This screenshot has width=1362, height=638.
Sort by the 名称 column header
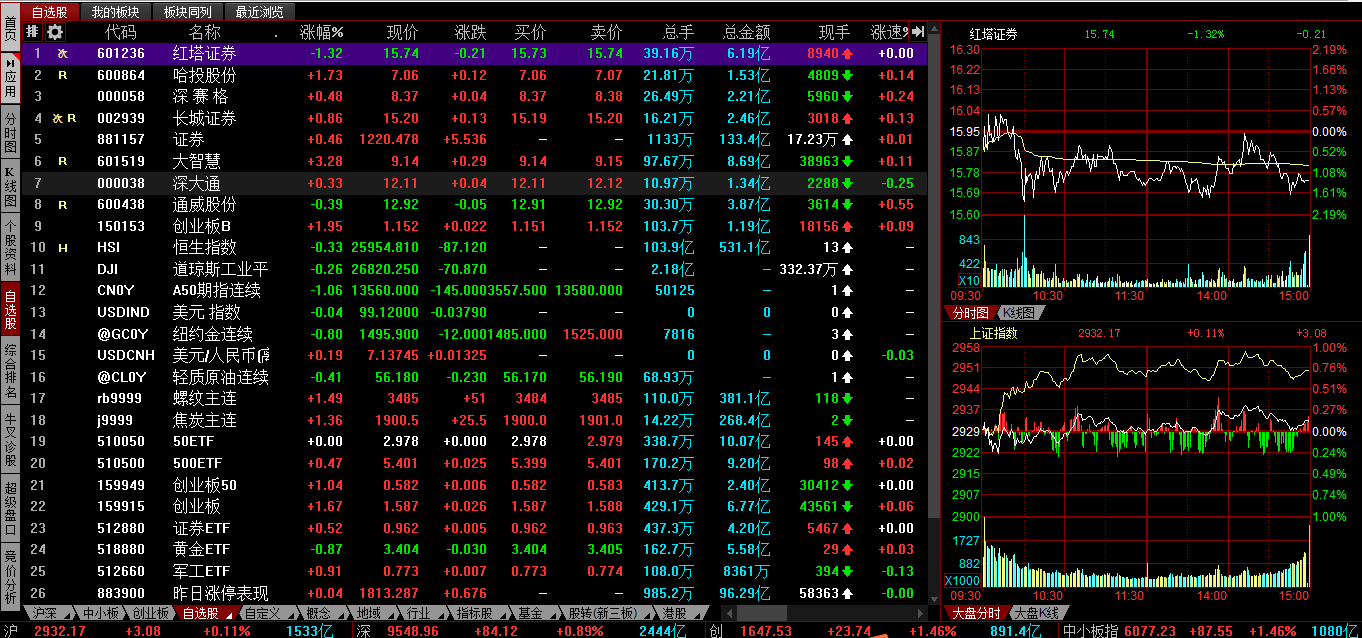tap(204, 32)
